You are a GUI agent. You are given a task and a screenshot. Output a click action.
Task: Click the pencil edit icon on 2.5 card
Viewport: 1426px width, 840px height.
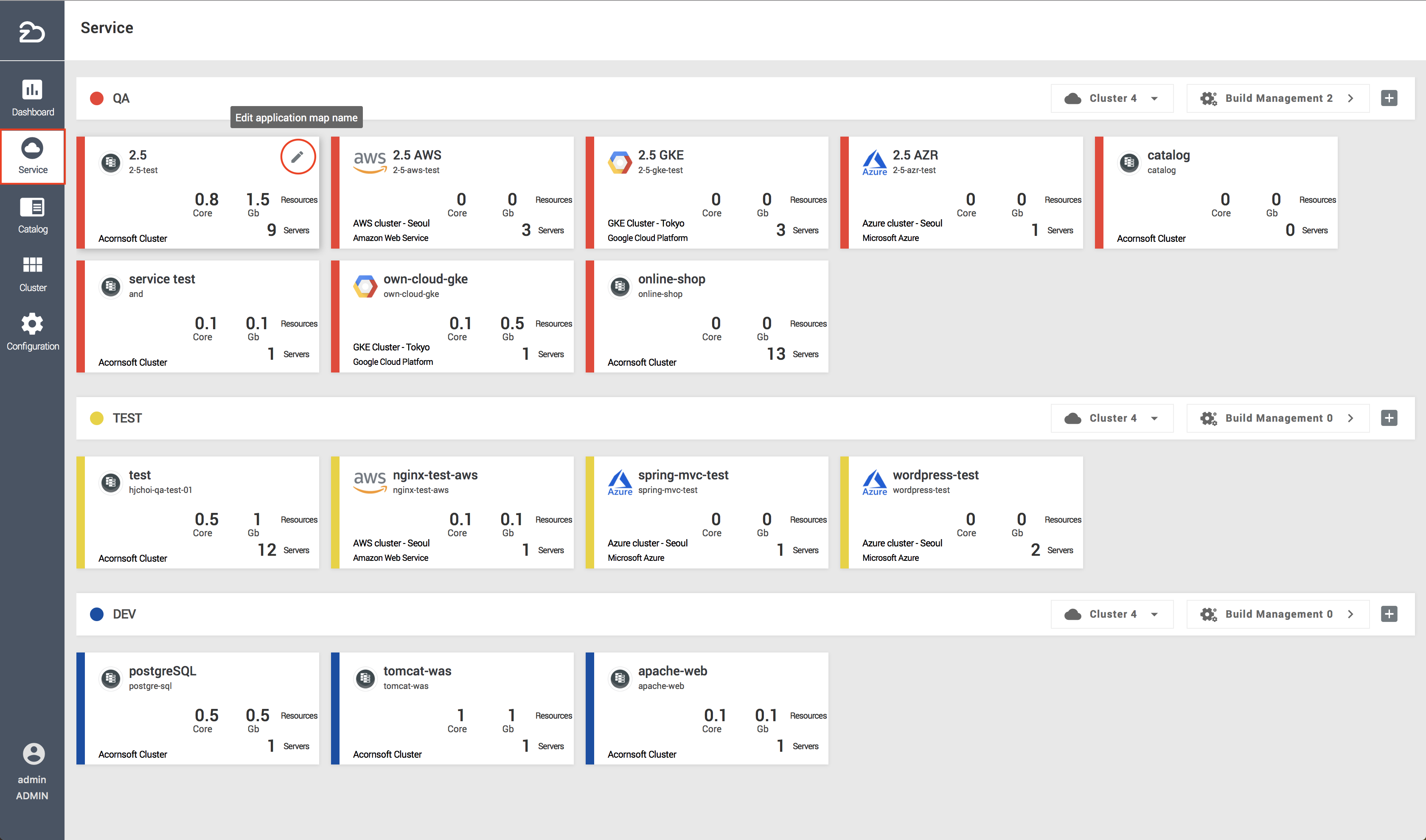[297, 157]
